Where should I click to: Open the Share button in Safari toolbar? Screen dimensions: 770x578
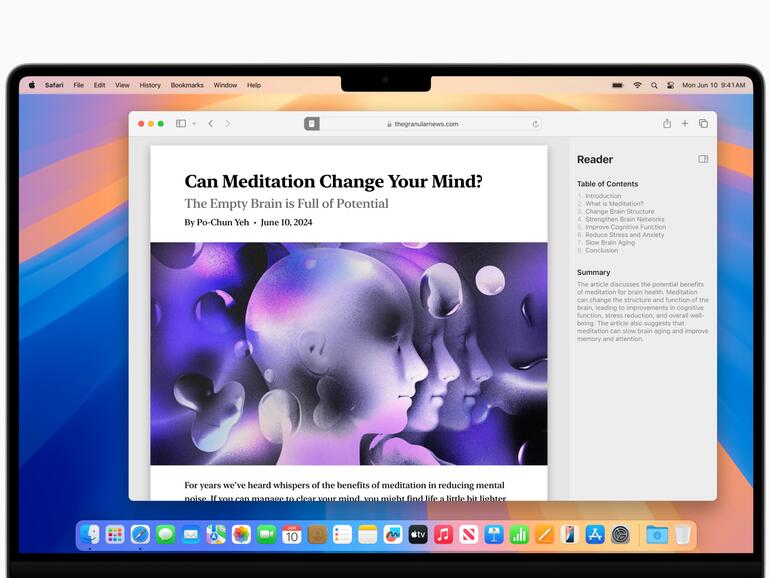pos(667,124)
